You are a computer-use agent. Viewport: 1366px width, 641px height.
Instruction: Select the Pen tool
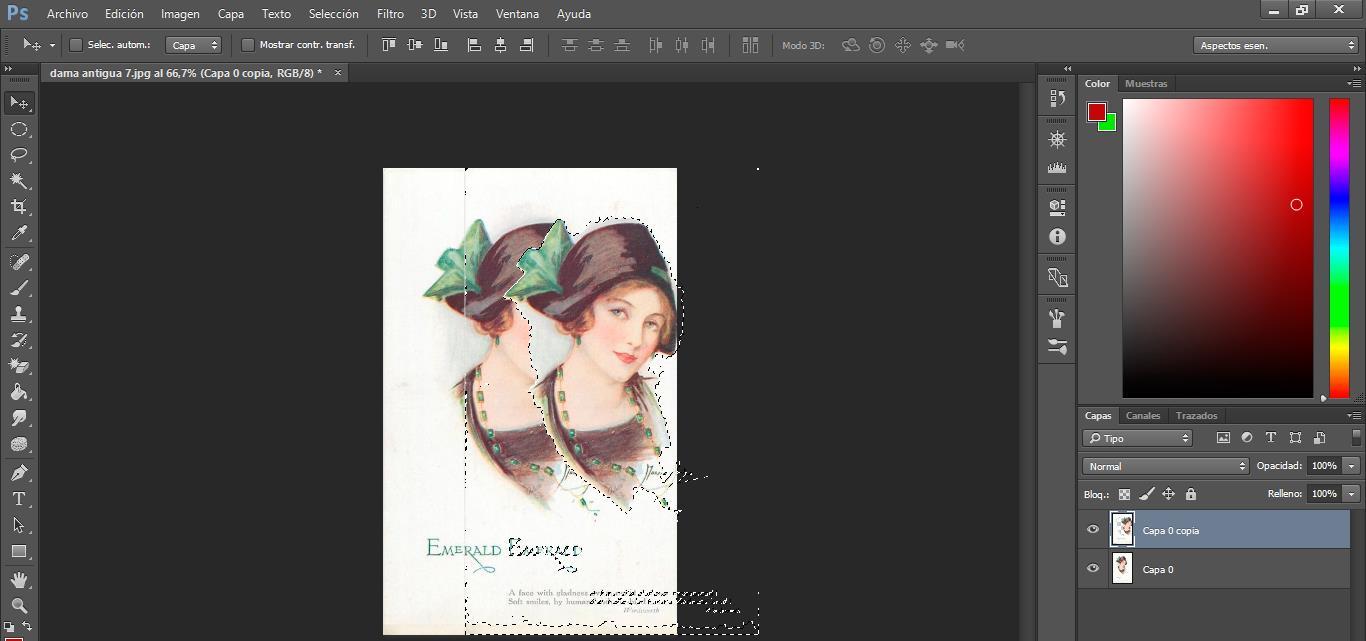pos(18,473)
